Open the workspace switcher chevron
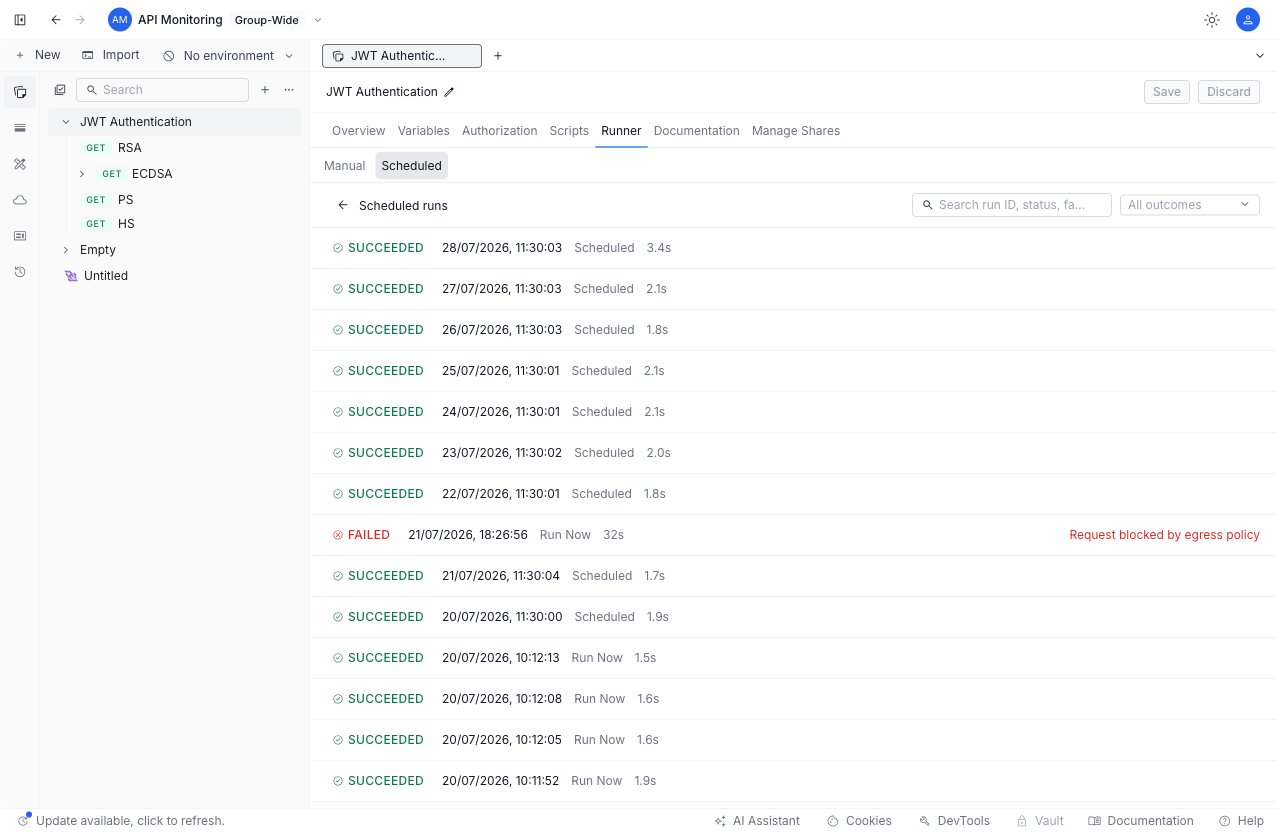Viewport: 1280px width, 832px height. pyautogui.click(x=318, y=20)
